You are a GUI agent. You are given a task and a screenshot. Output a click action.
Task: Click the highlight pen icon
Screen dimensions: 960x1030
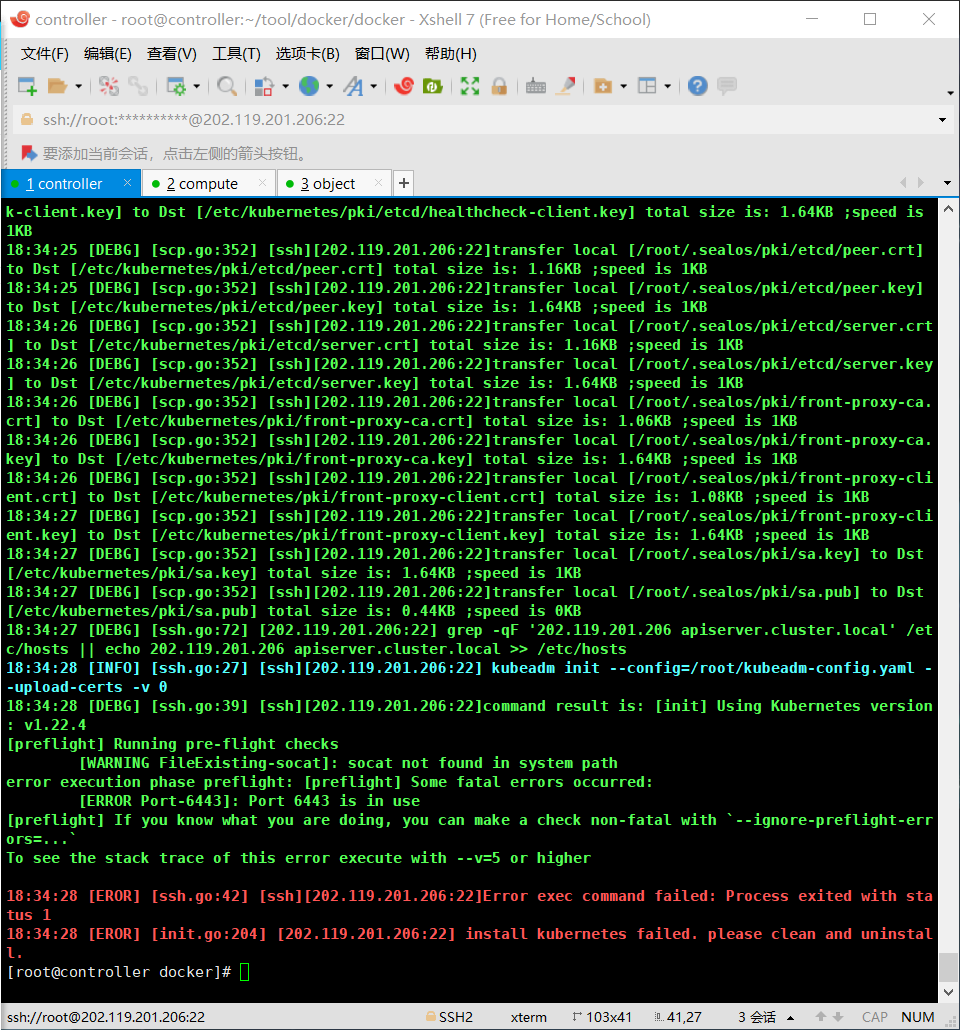click(566, 86)
